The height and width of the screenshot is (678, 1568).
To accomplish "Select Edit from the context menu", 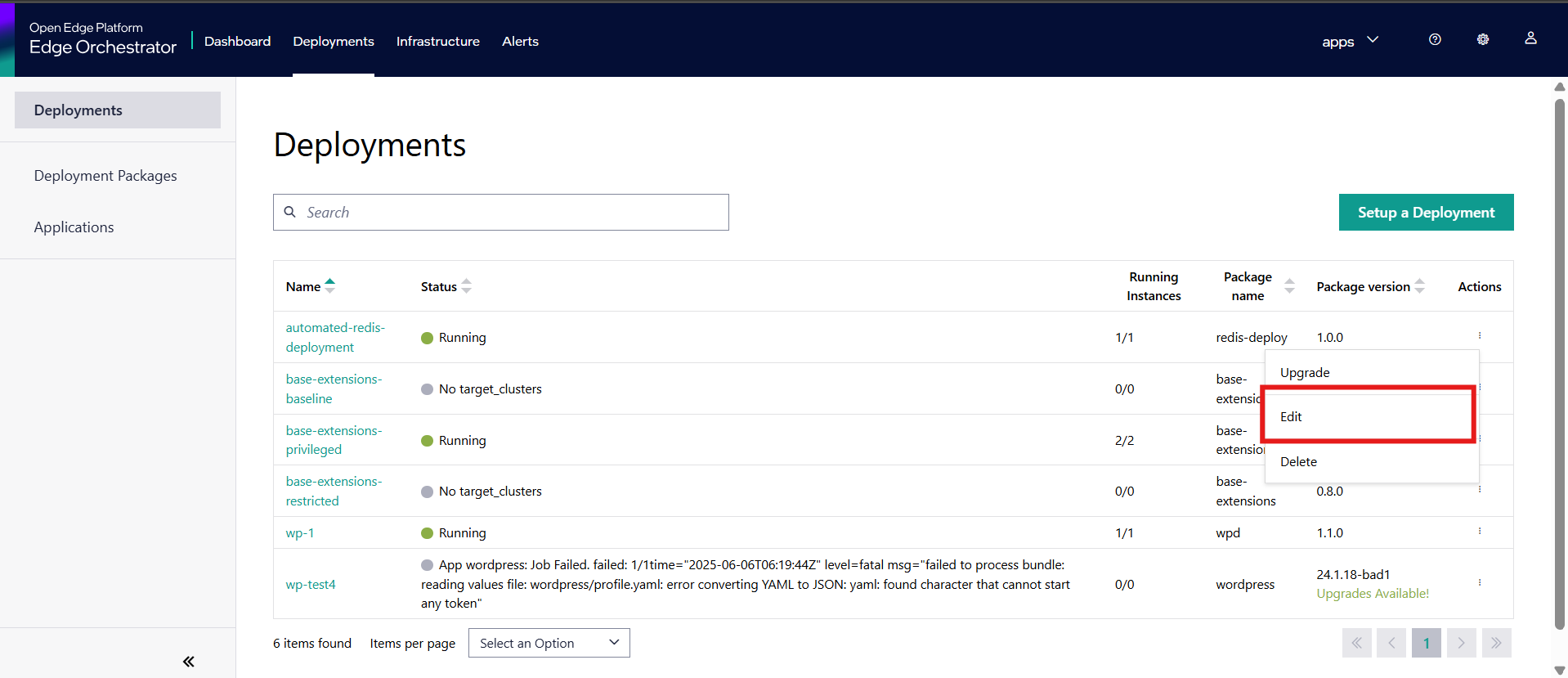I will 1291,416.
